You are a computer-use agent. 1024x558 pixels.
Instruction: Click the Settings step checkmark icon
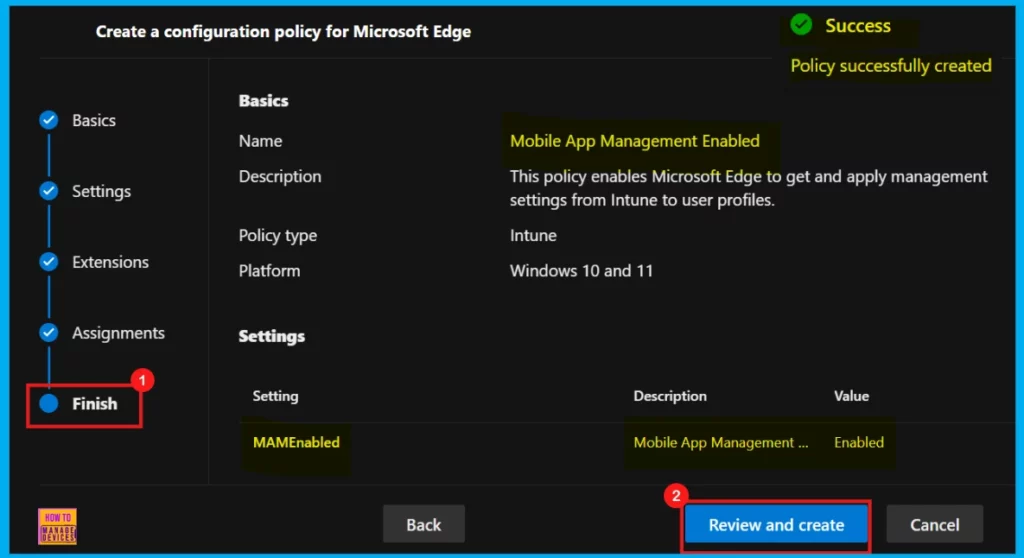49,191
